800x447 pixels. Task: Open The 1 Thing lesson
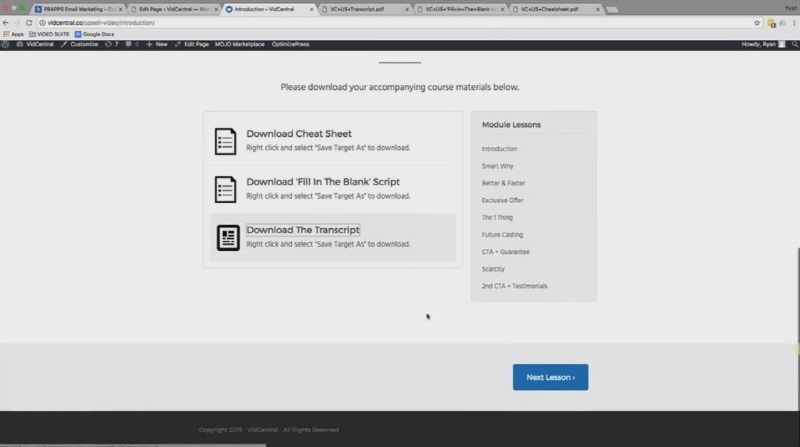[x=497, y=217]
